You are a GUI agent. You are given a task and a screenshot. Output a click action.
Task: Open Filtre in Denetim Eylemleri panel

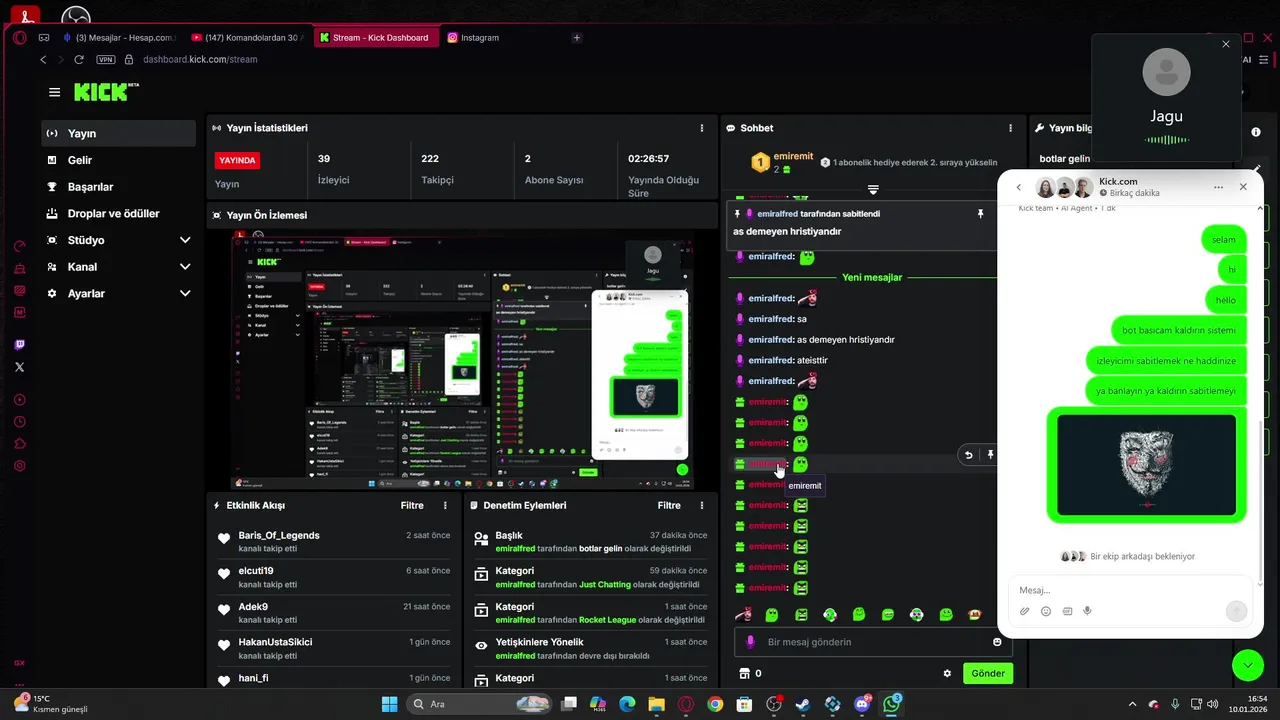tap(669, 506)
